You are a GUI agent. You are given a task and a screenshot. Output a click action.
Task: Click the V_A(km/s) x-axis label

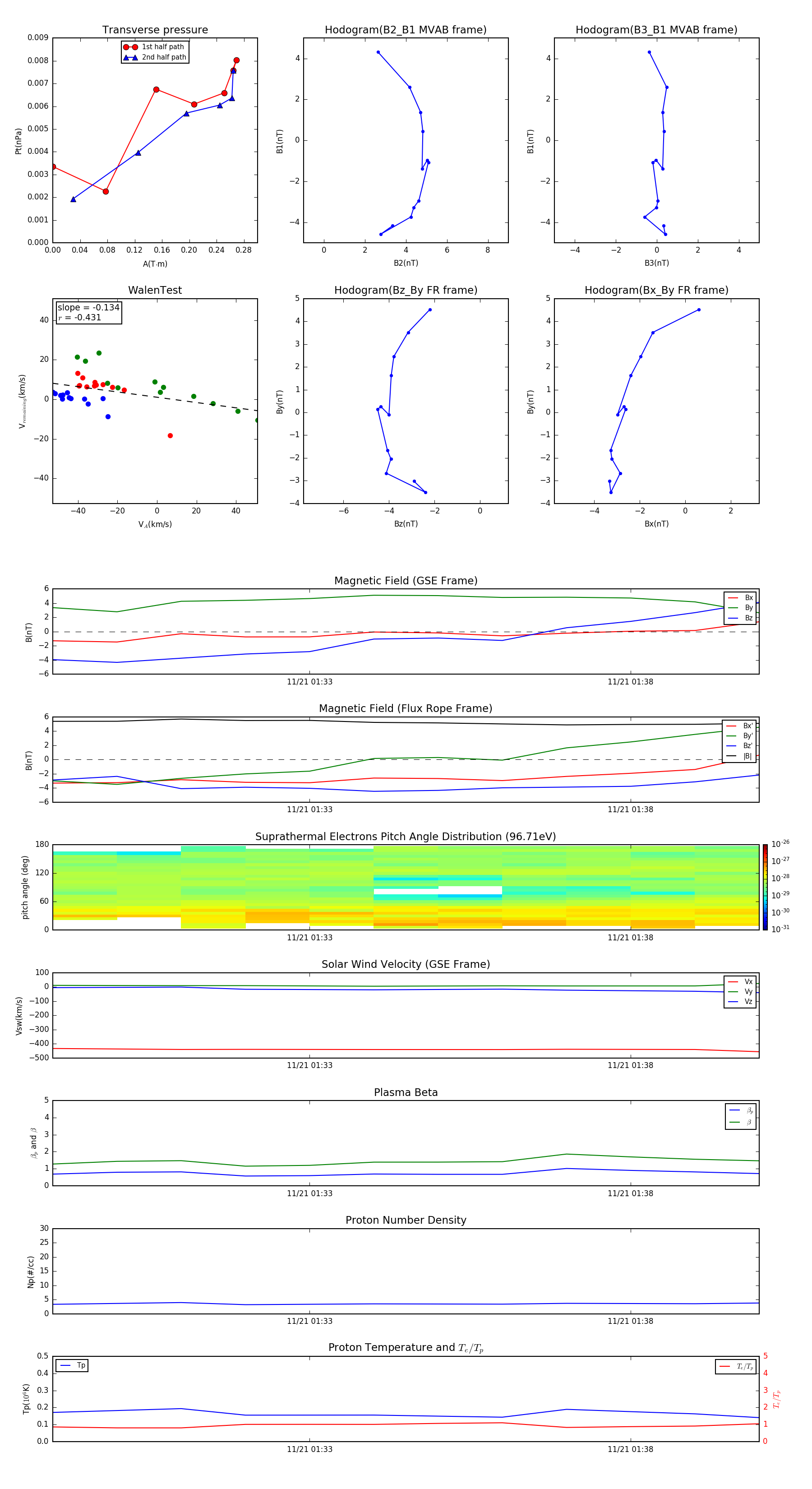click(x=155, y=524)
